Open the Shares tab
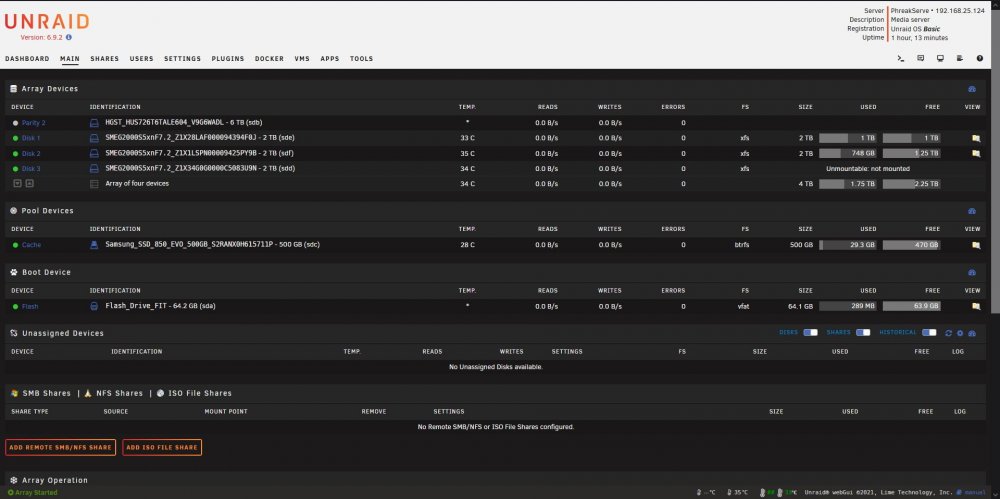This screenshot has width=1000, height=499. click(105, 59)
